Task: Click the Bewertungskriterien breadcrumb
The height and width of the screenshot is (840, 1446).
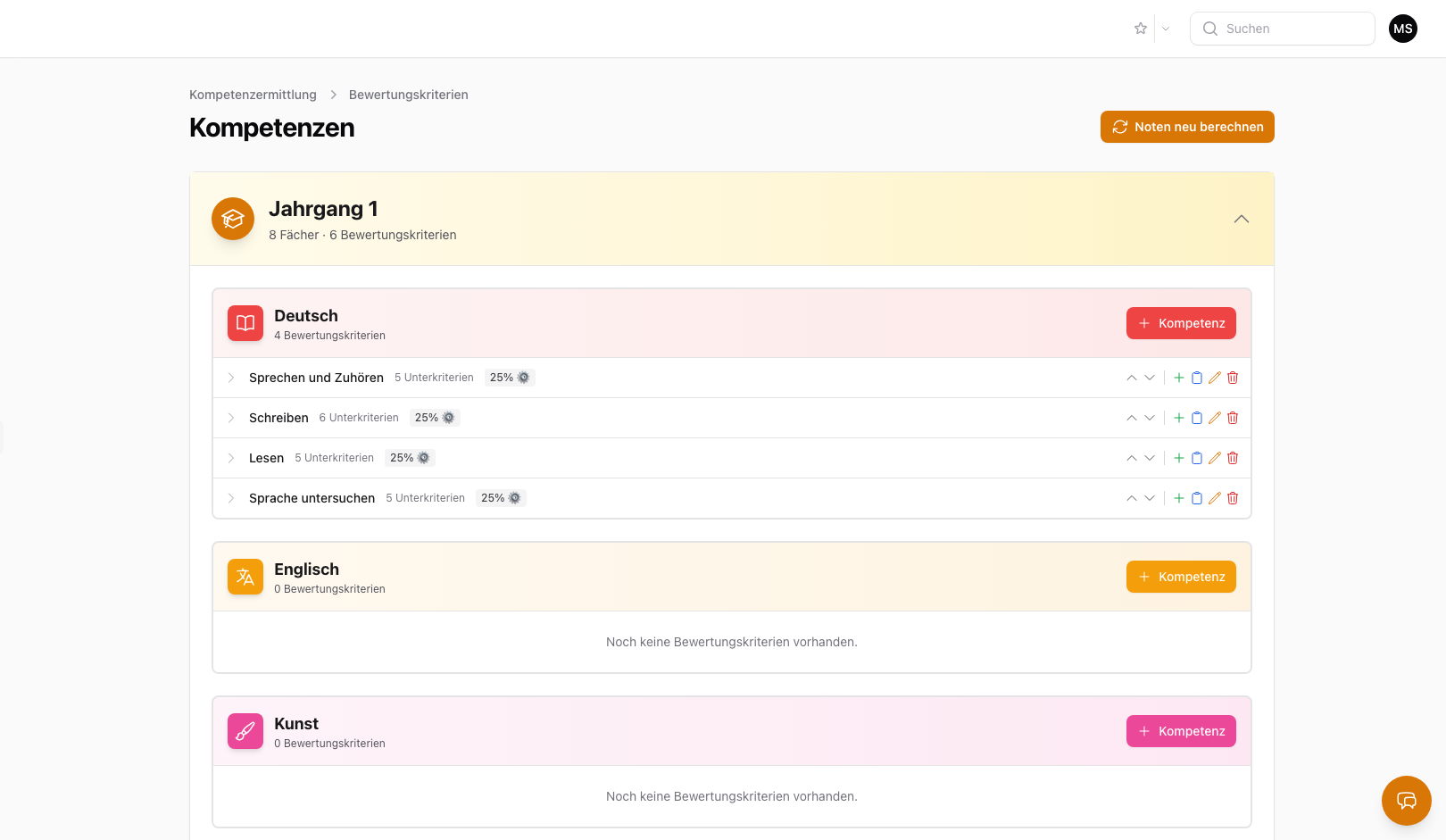Action: click(408, 95)
